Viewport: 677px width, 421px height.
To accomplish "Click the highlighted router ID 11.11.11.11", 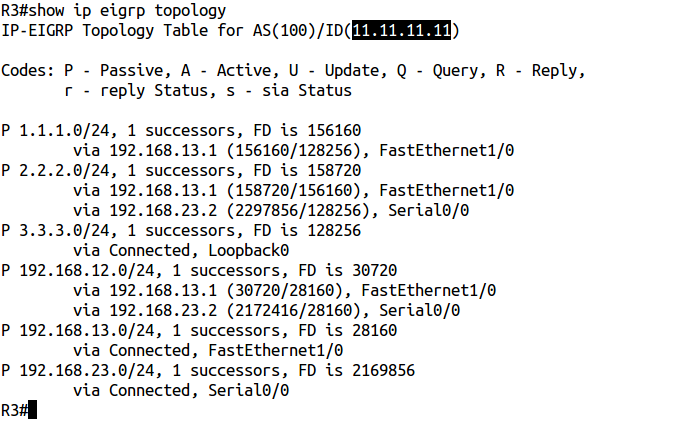I will [x=404, y=31].
